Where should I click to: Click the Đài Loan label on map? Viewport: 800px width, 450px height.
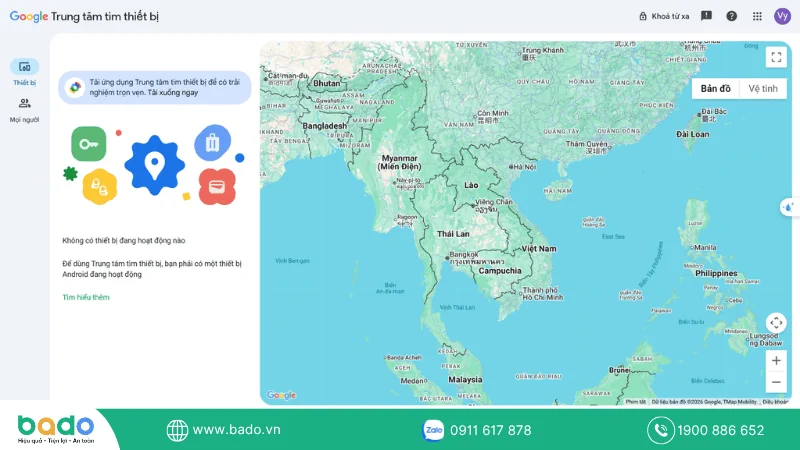(x=692, y=134)
